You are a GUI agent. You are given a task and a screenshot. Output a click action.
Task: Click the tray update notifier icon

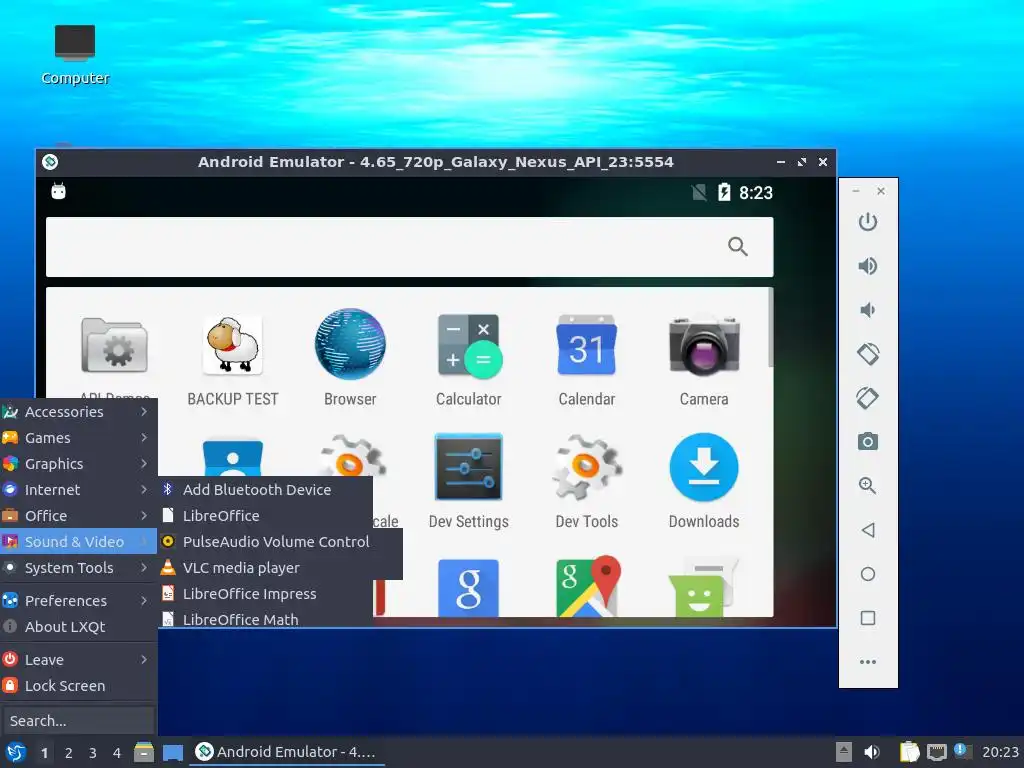[962, 751]
